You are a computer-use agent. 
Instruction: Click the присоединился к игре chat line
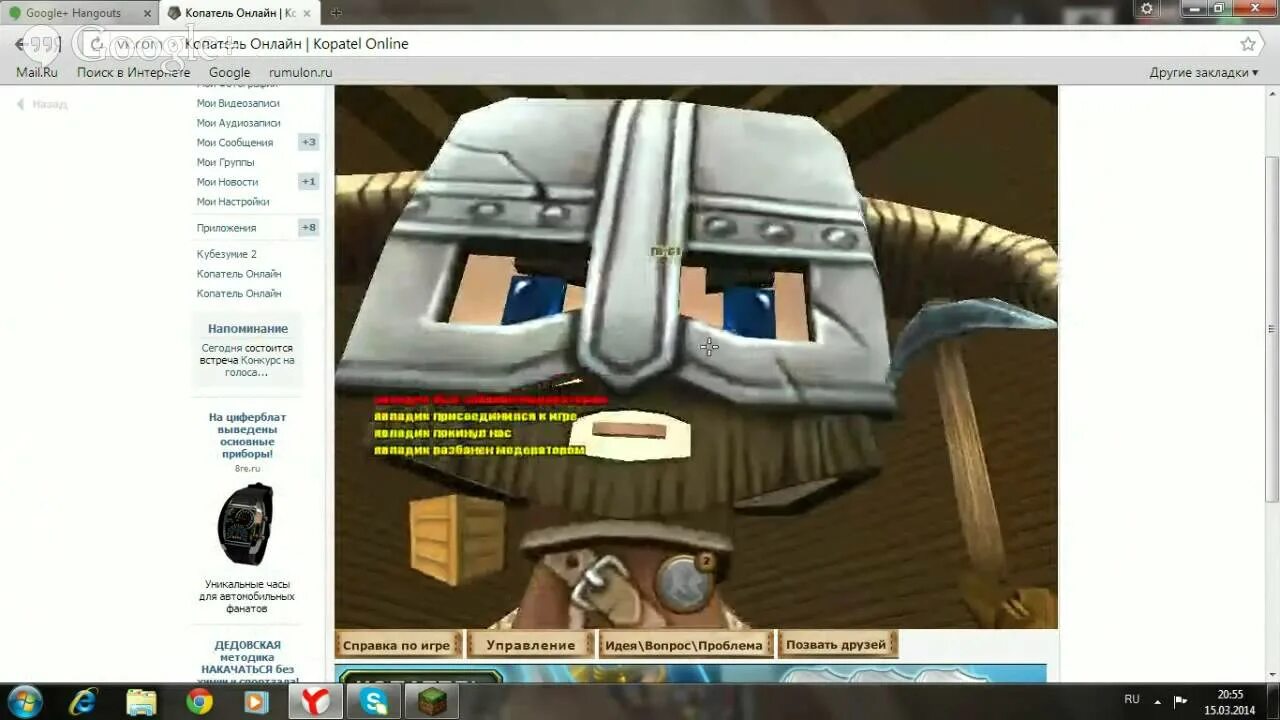(x=475, y=416)
